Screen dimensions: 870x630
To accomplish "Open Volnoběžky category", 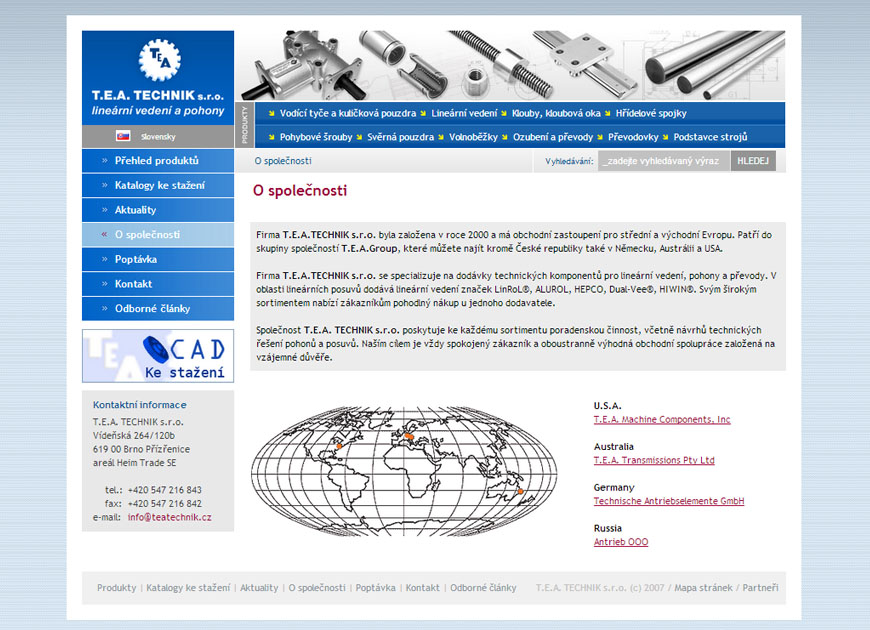I will coord(473,137).
